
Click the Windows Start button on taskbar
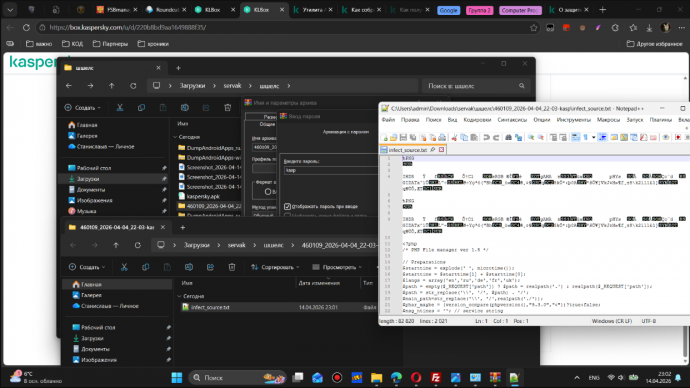(x=177, y=377)
